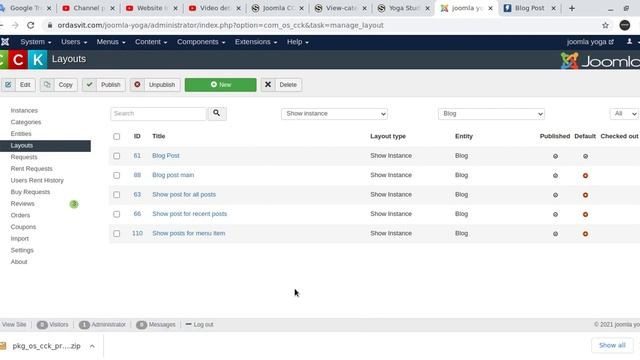
Task: Open the Blog entity filter dropdown
Action: (x=491, y=113)
